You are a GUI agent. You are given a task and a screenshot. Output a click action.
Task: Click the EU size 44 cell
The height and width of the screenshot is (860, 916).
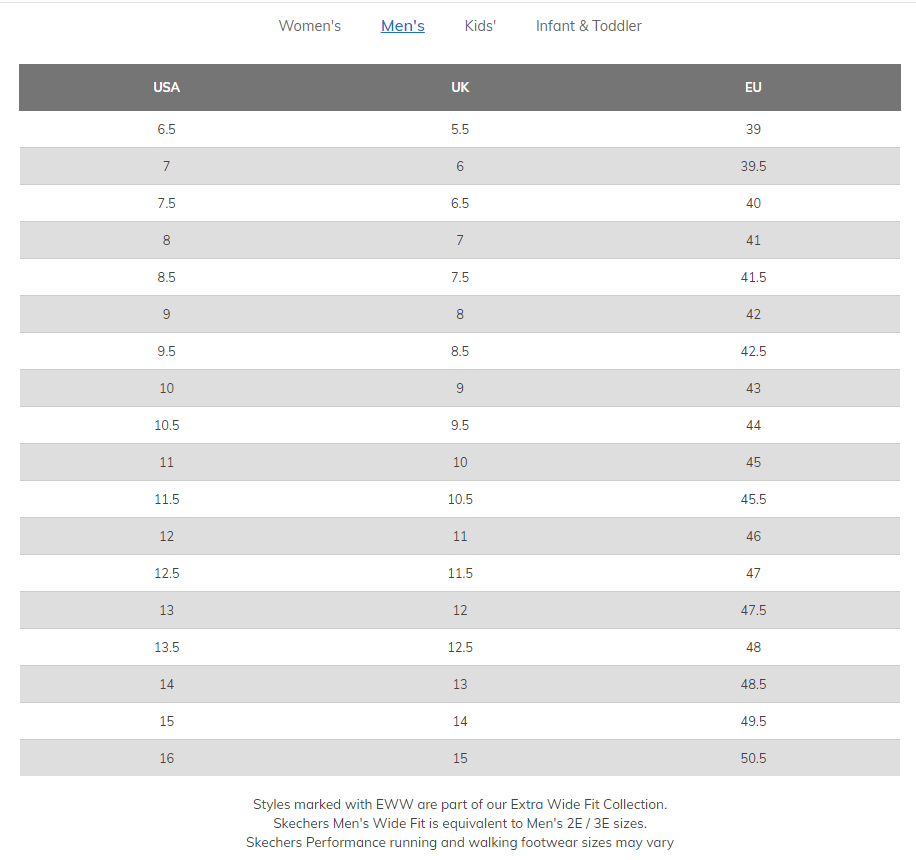(753, 425)
